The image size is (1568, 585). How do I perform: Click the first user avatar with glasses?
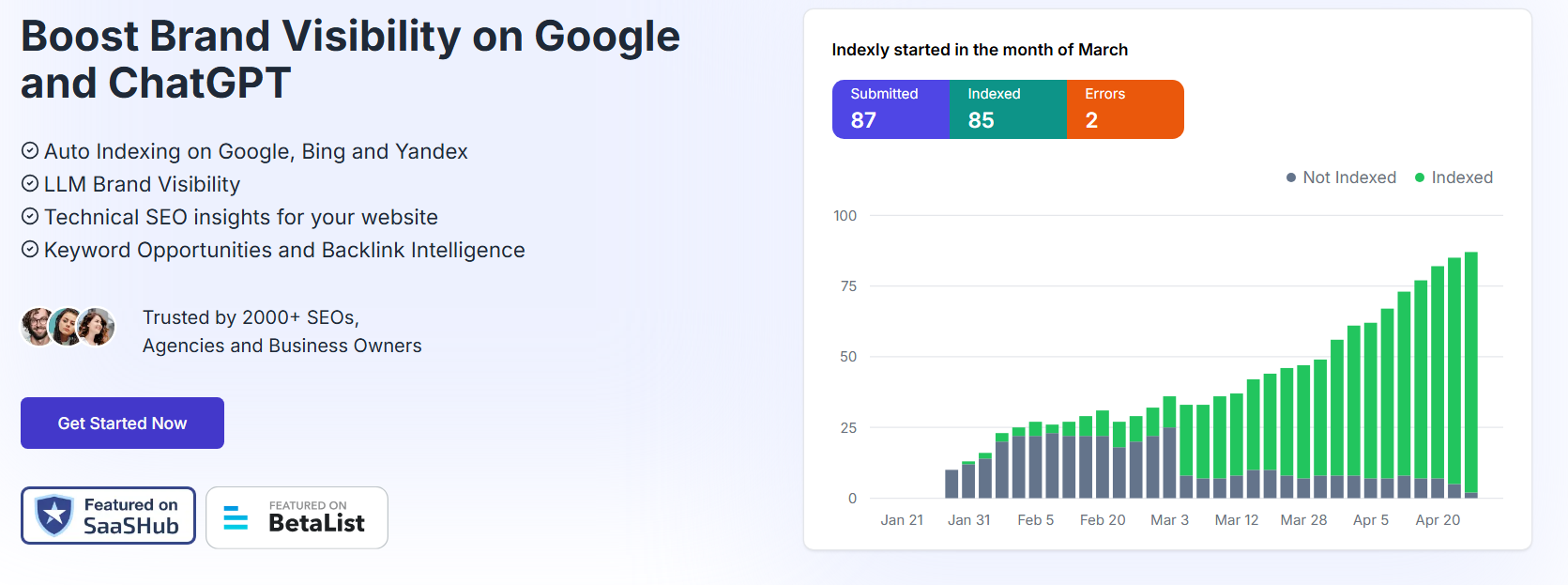[x=38, y=327]
